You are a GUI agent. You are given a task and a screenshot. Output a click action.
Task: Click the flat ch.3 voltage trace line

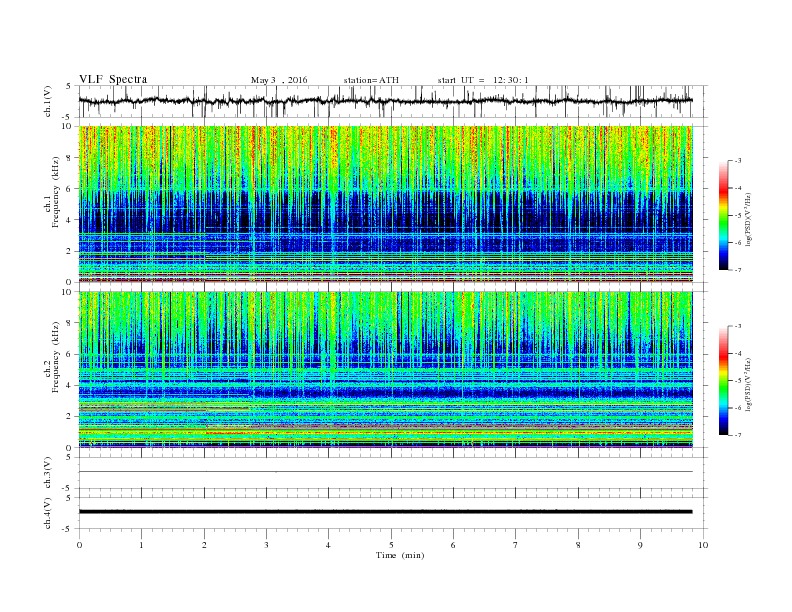click(385, 472)
